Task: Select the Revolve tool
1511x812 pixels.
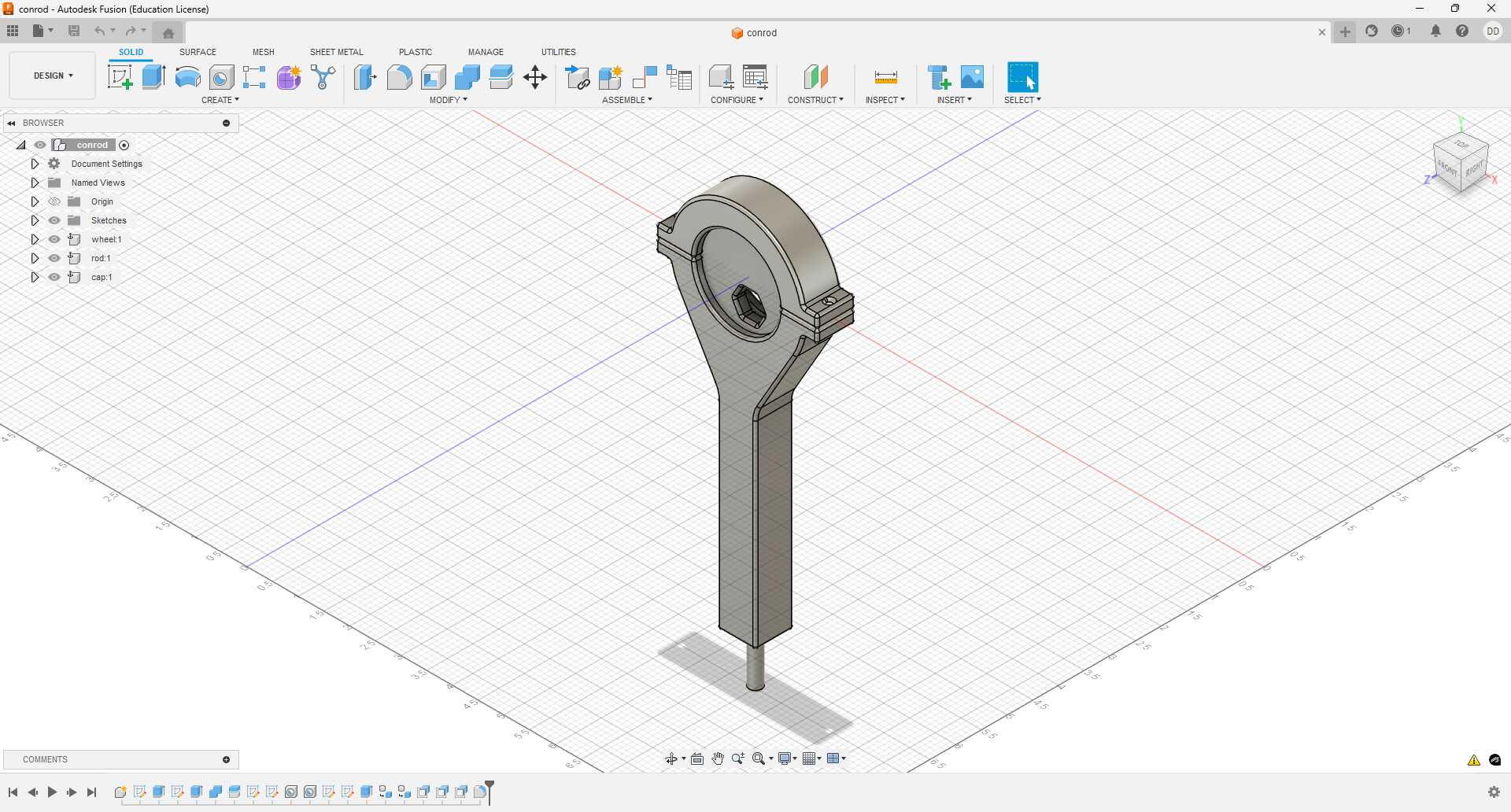Action: tap(187, 76)
